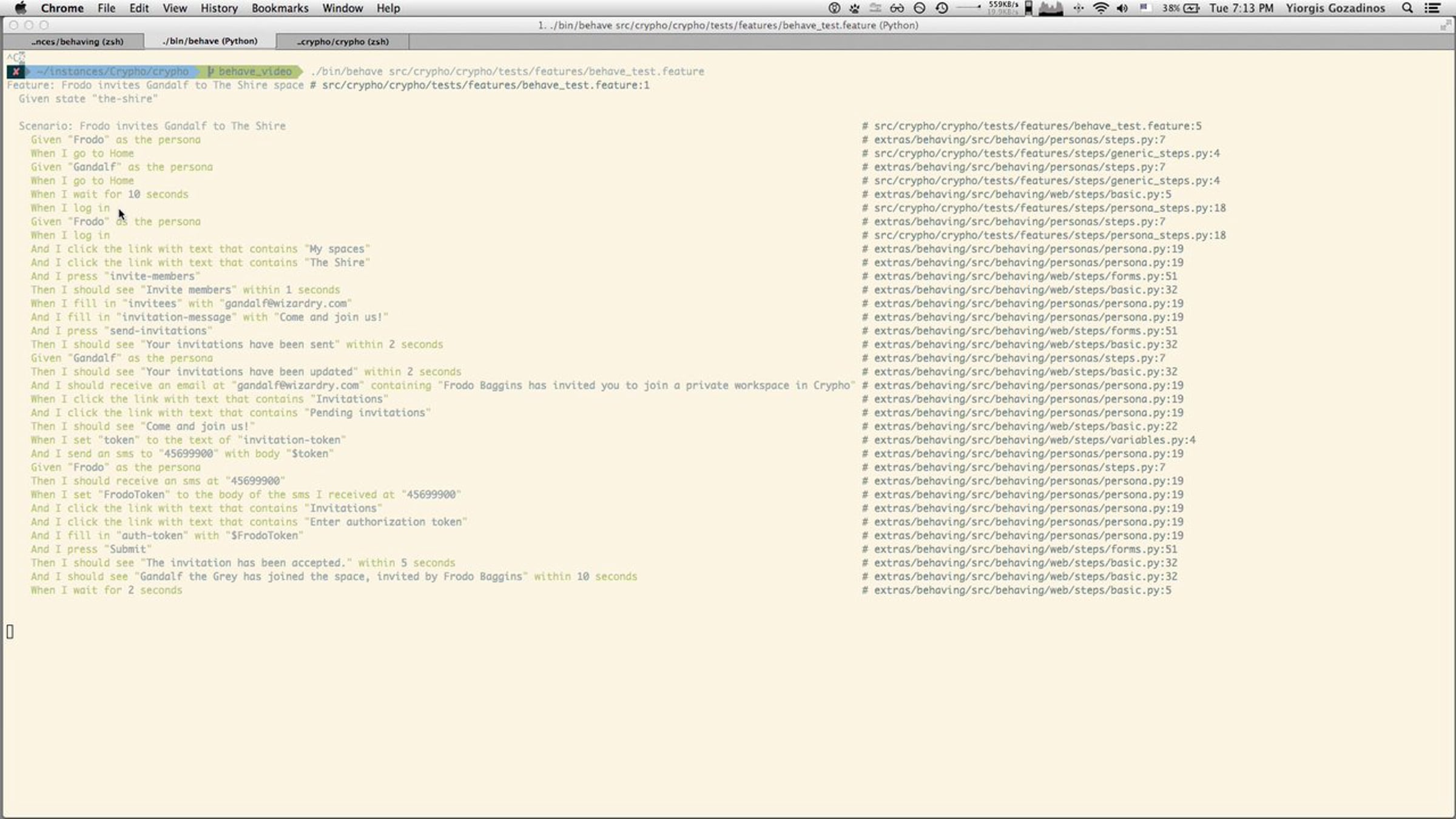Toggle fullscreen using the window's top-right arrows
This screenshot has width=1456, height=819.
(1445, 25)
